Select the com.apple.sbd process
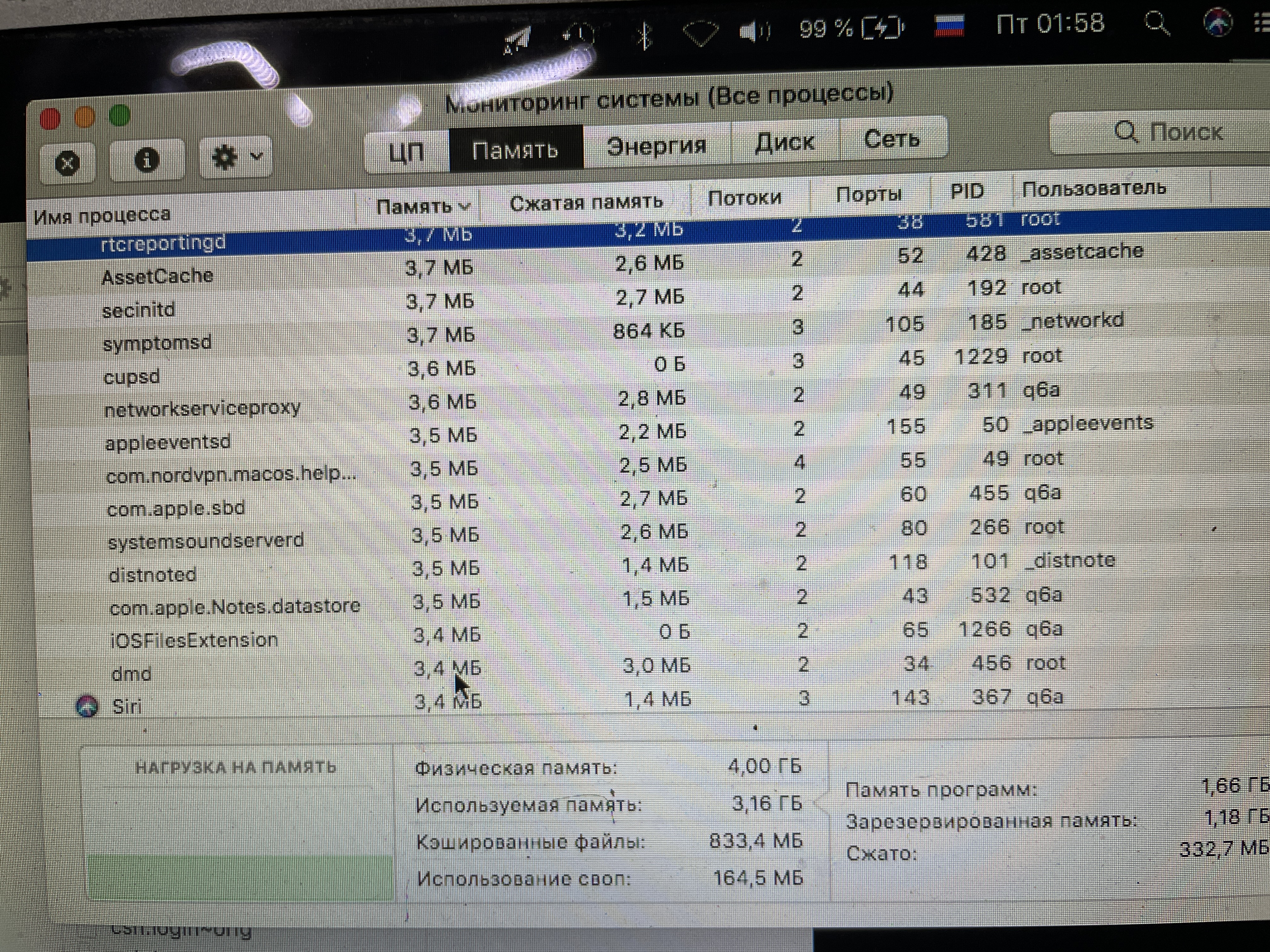Image resolution: width=1270 pixels, height=952 pixels. tap(176, 508)
